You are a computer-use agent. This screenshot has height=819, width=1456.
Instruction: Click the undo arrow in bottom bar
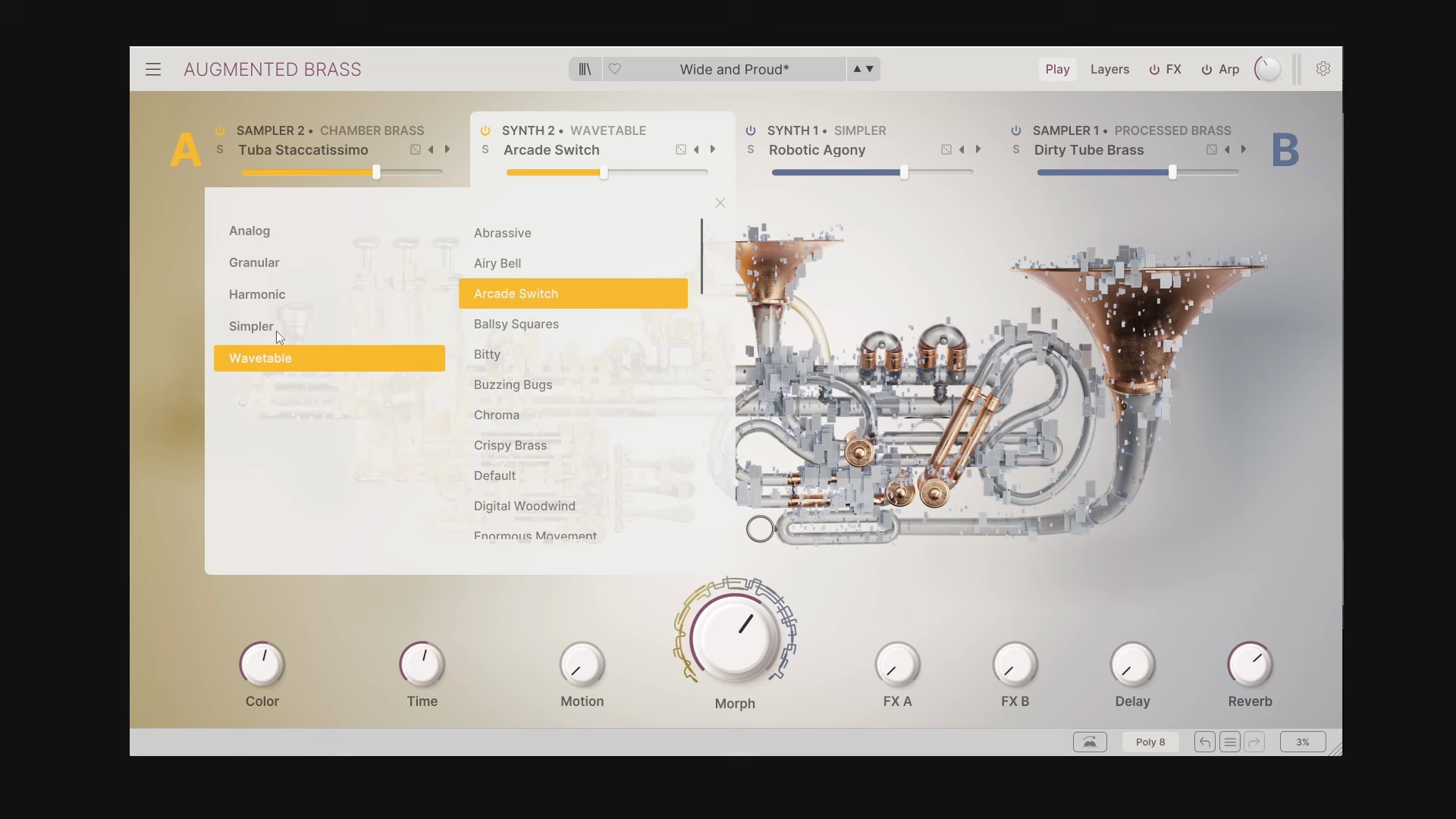tap(1204, 742)
